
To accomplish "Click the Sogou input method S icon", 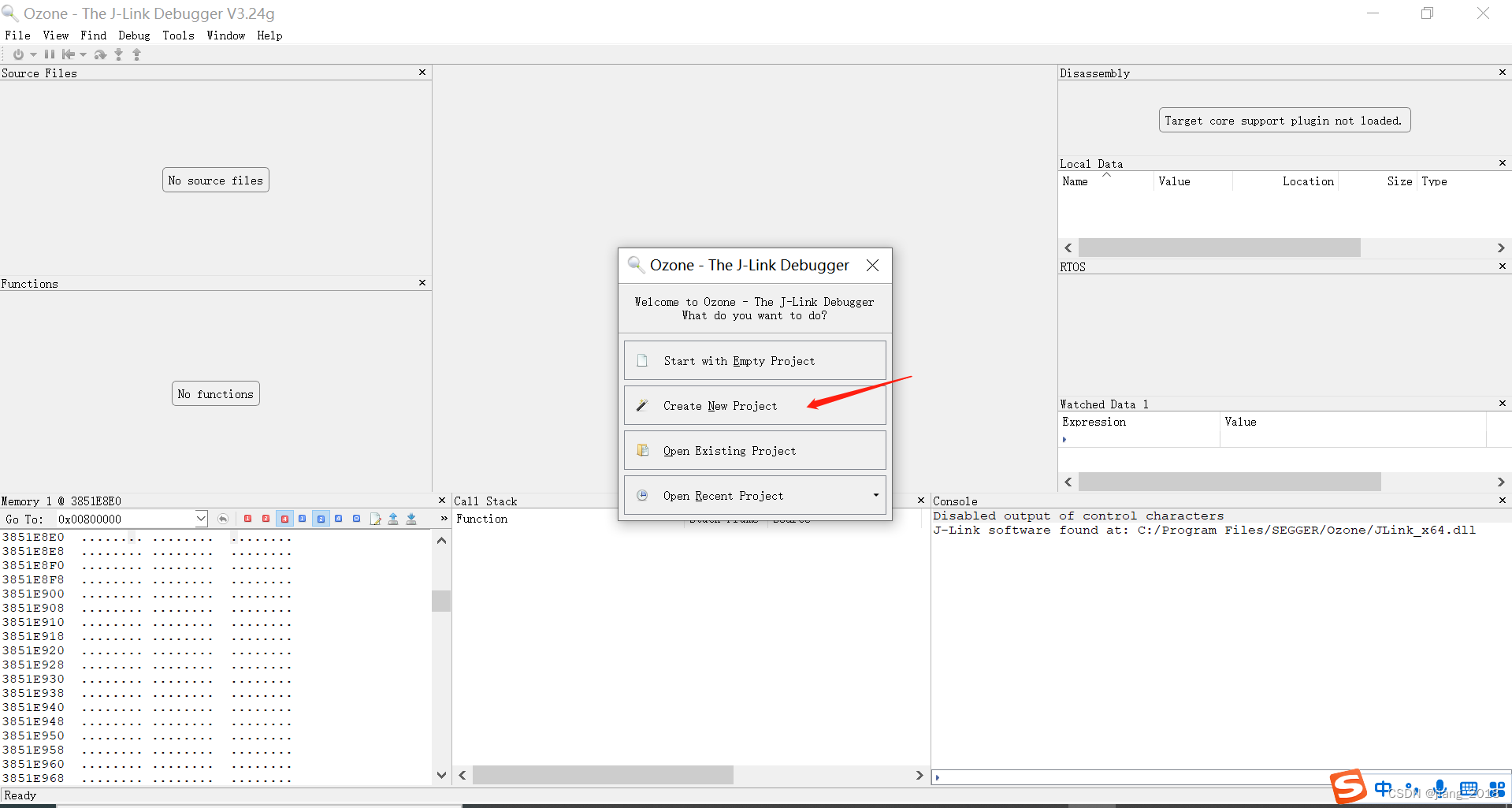I will [1348, 787].
